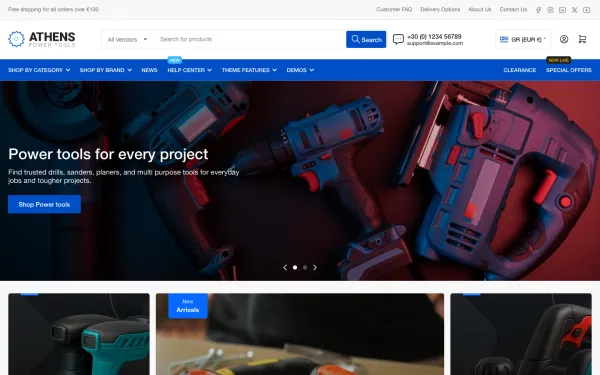The height and width of the screenshot is (375, 600).
Task: Open Contact Us link
Action: click(x=513, y=10)
